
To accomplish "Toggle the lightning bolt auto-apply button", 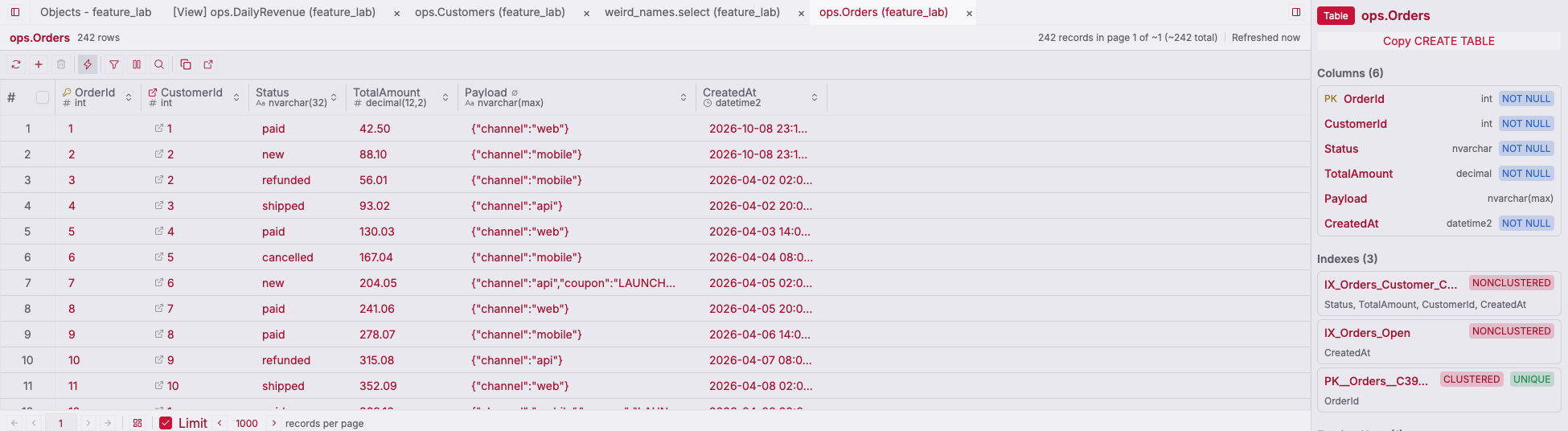I will click(x=88, y=64).
